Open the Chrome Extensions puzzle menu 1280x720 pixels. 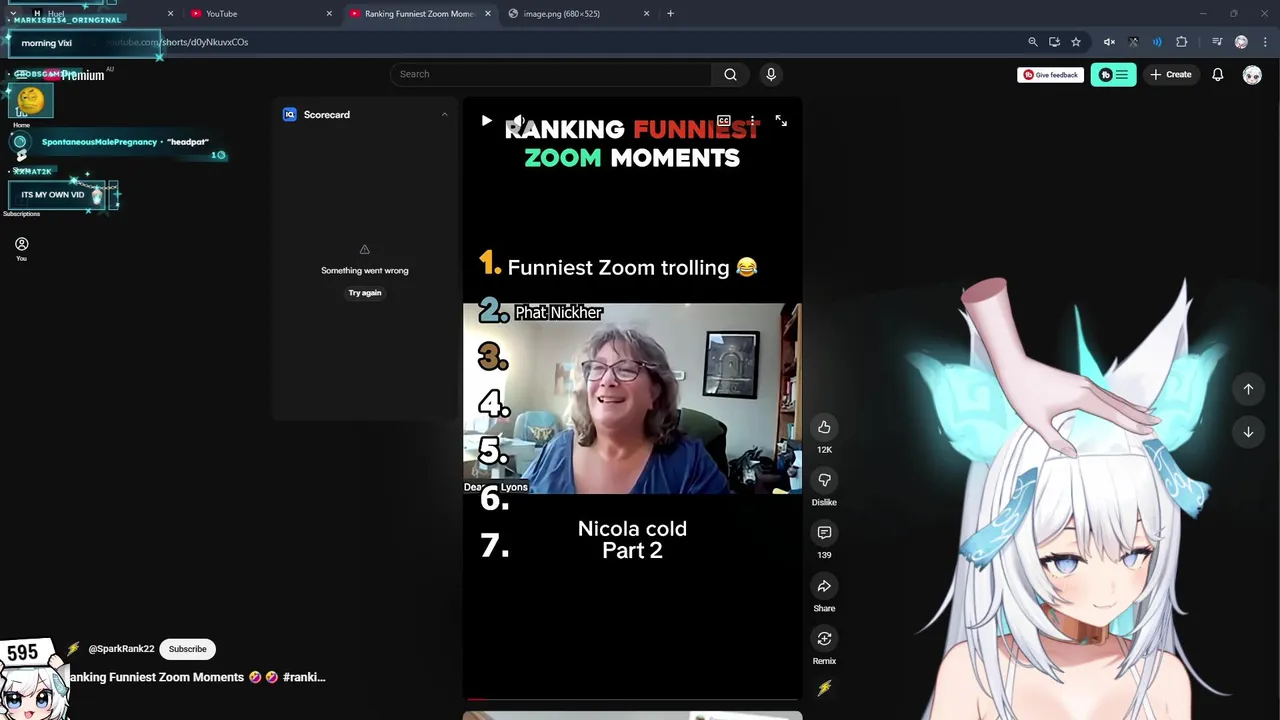(x=1182, y=42)
